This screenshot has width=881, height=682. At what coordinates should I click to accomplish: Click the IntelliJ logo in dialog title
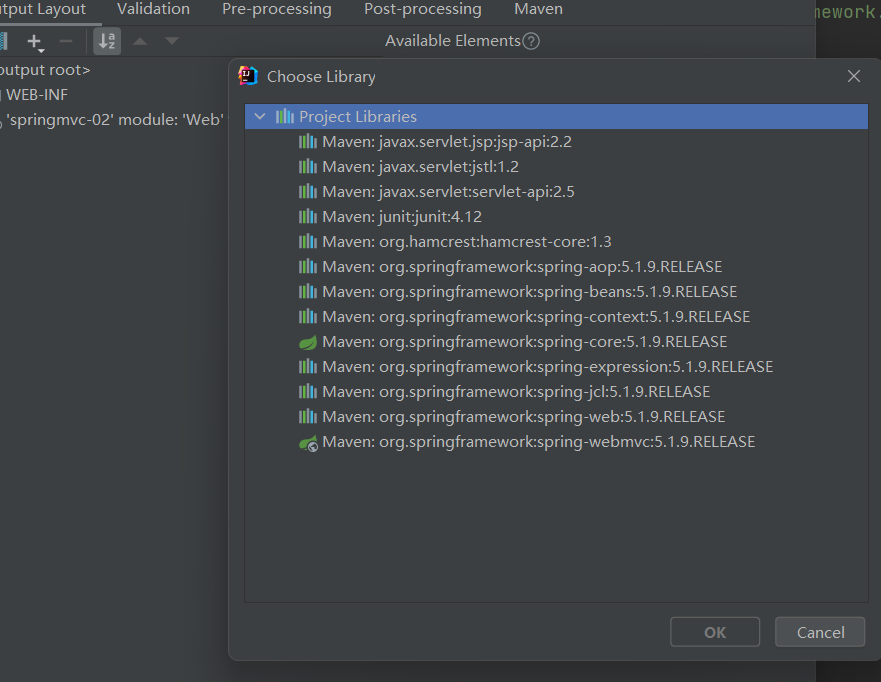coord(249,76)
